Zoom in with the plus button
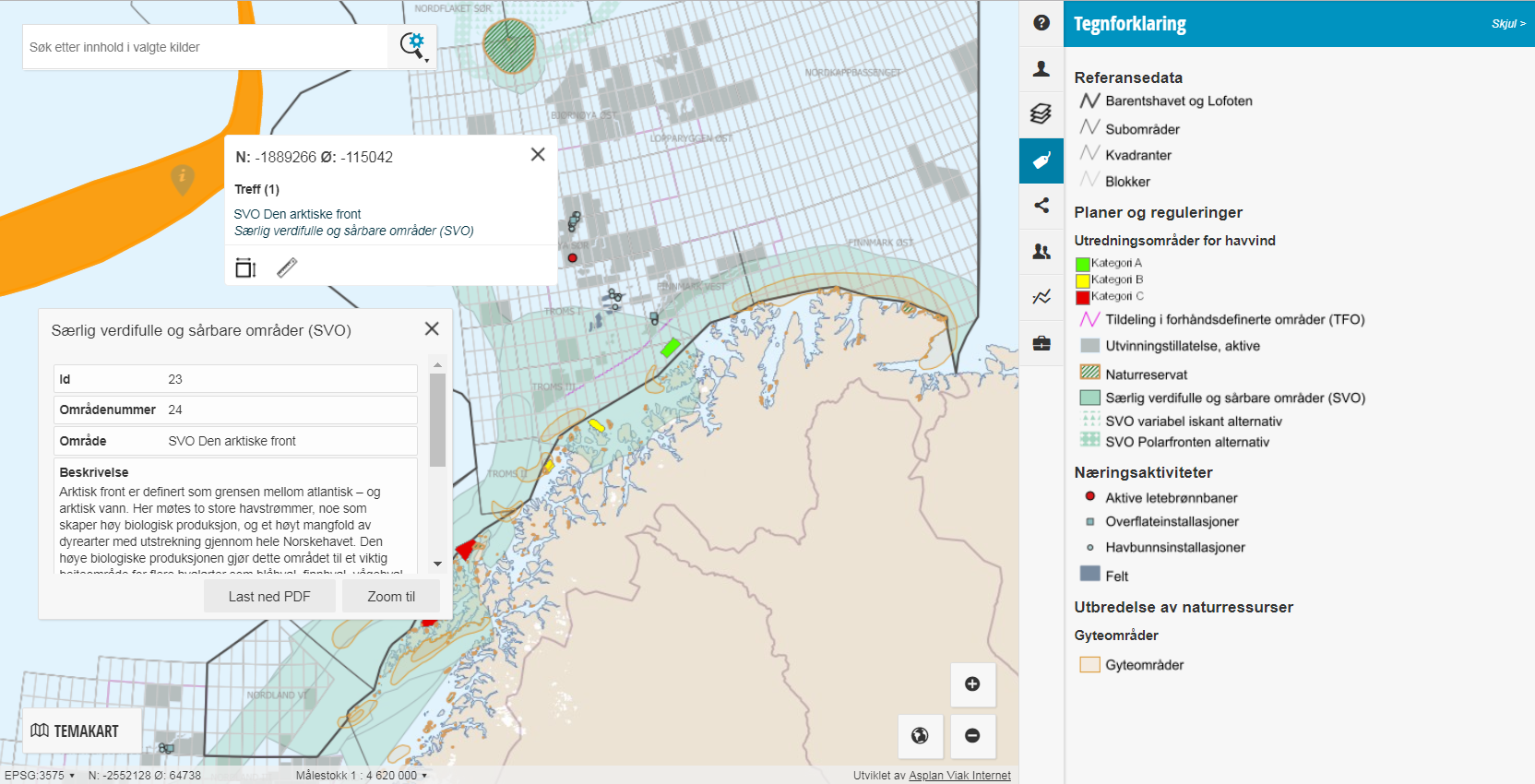Image resolution: width=1535 pixels, height=784 pixels. [x=972, y=684]
